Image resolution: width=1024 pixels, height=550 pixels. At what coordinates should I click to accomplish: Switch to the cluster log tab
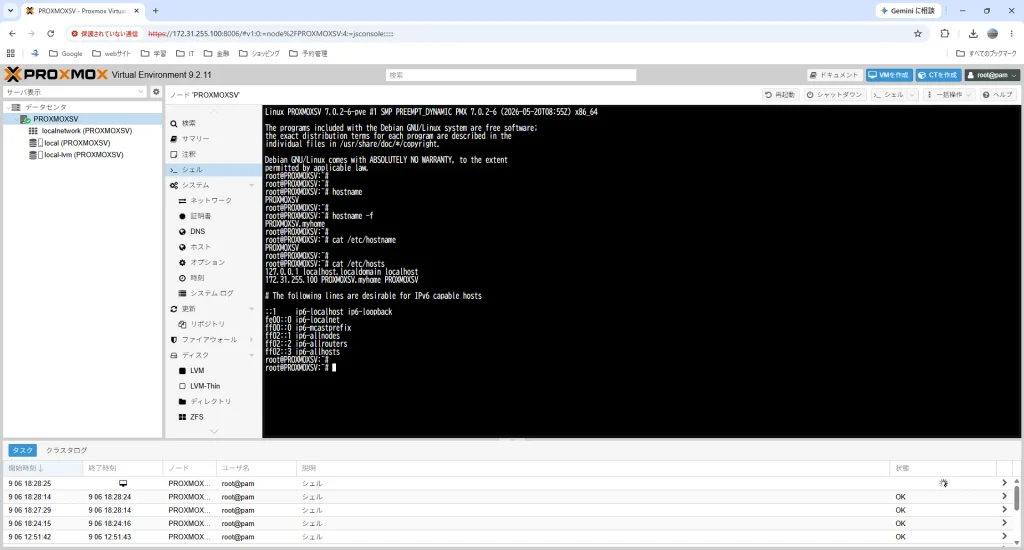(x=67, y=450)
